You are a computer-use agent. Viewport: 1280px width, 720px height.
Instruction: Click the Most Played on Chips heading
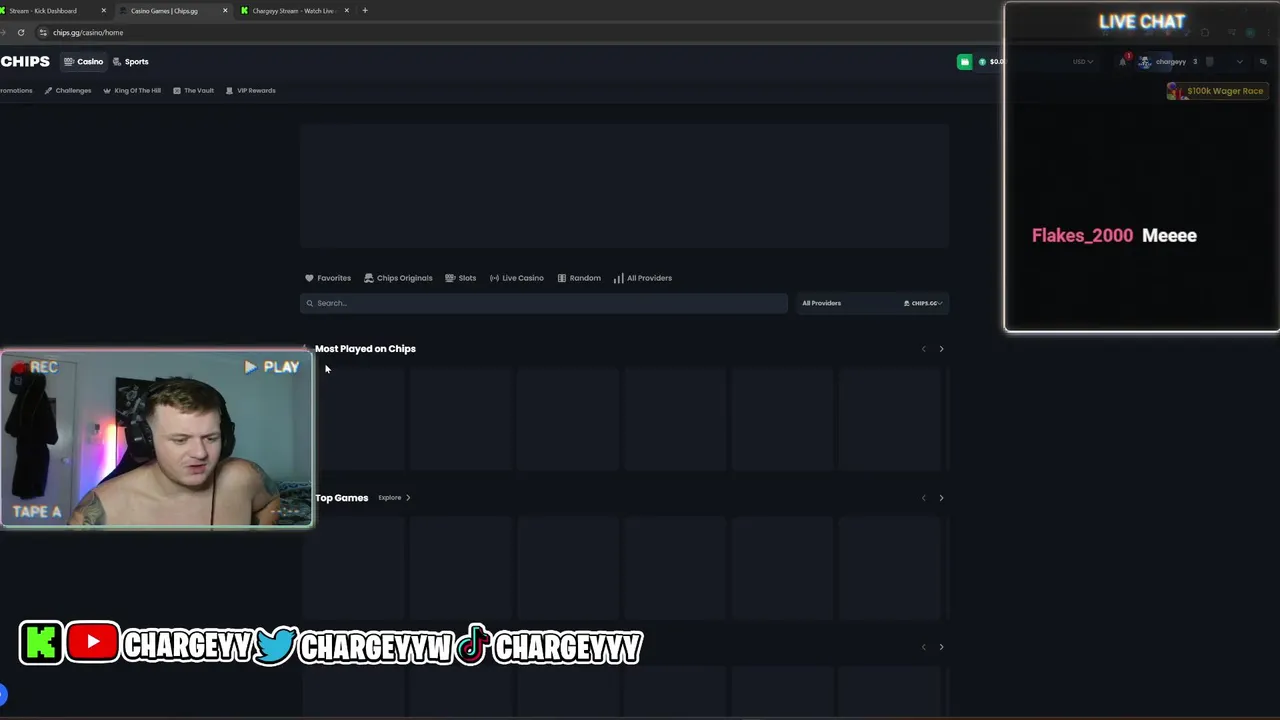[x=365, y=349]
